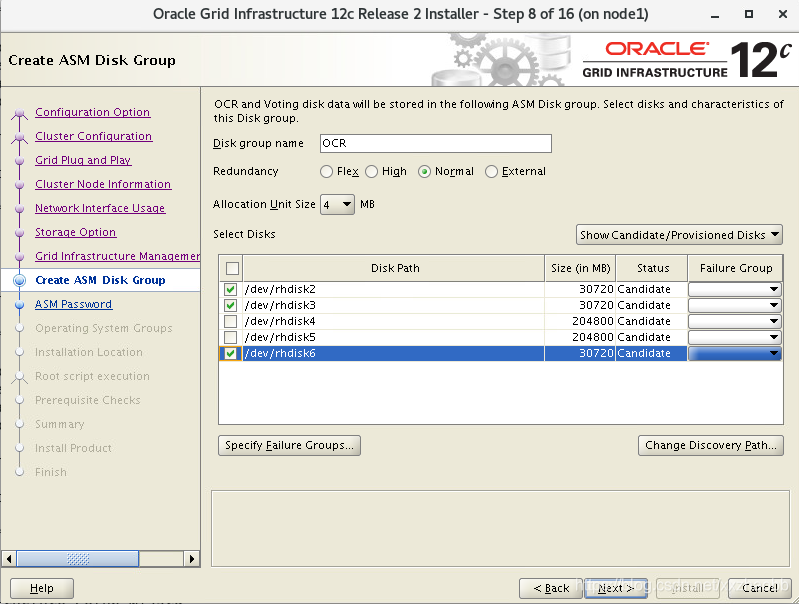
Task: Select Create ASM Disk Group step
Action: (x=100, y=280)
